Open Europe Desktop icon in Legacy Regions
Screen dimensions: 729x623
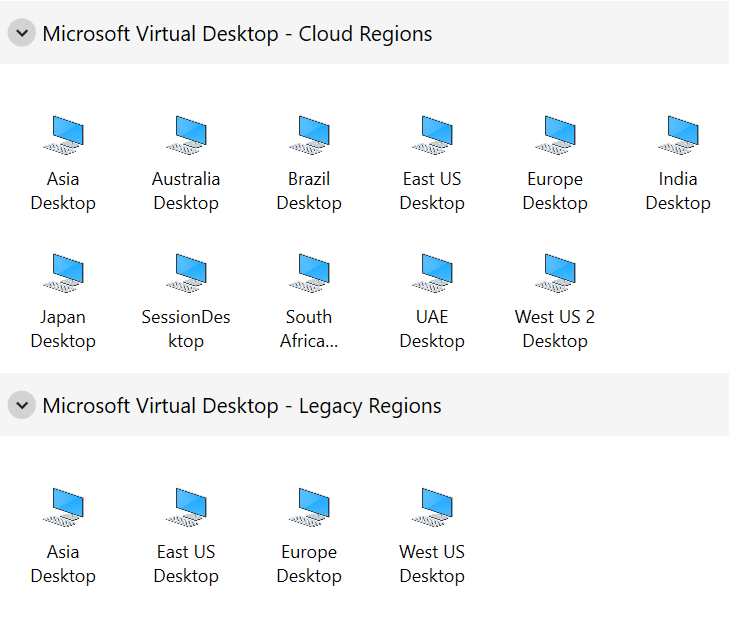tap(309, 507)
